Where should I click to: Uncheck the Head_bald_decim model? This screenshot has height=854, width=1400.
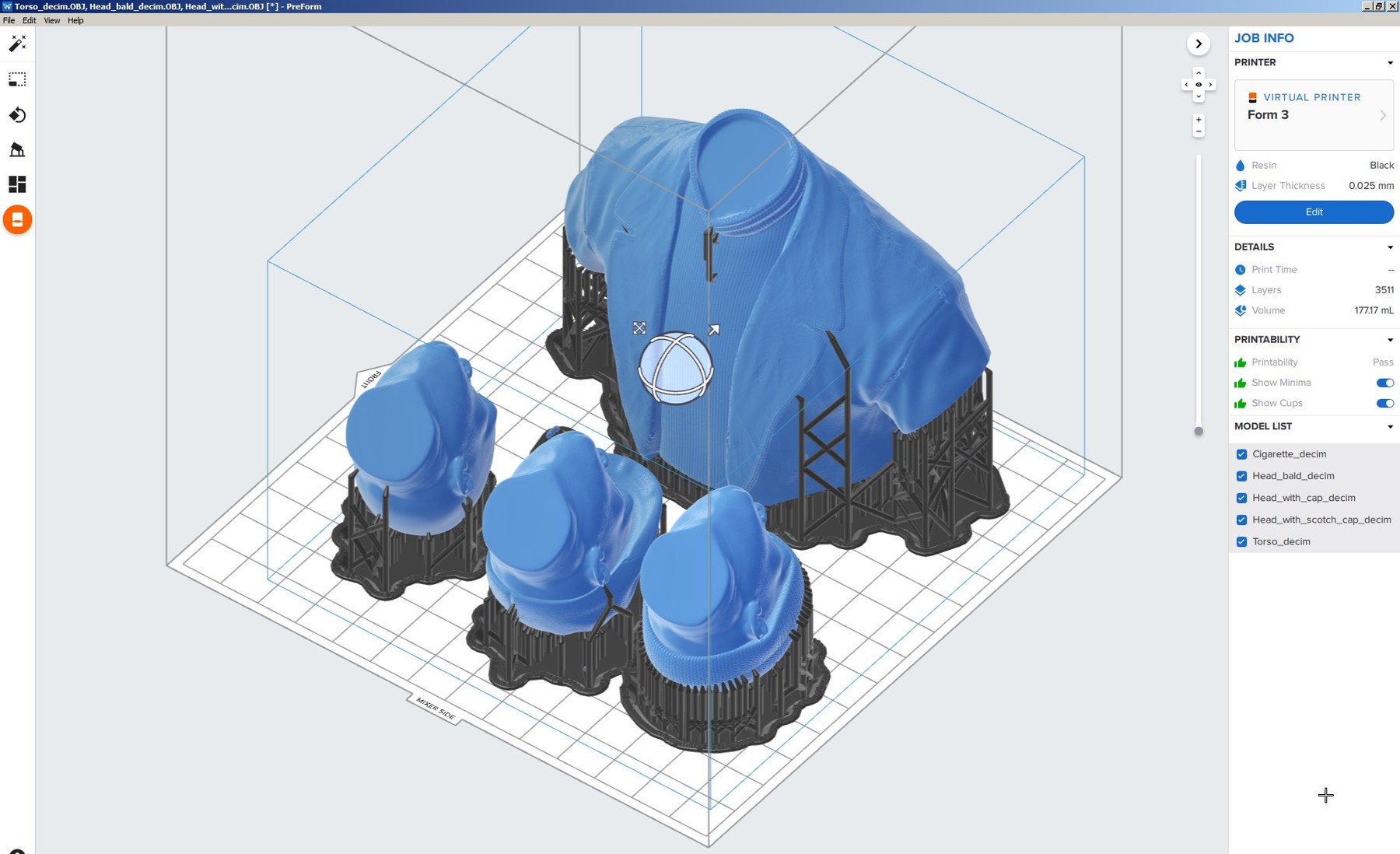click(x=1242, y=476)
